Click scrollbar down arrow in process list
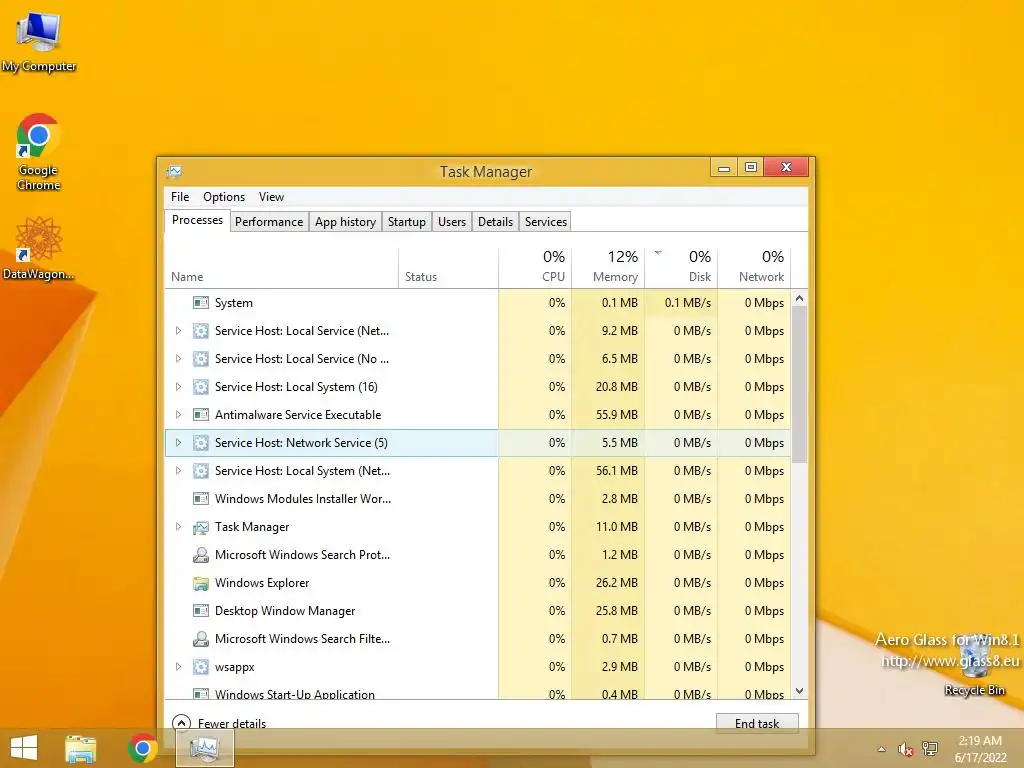This screenshot has height=768, width=1024. [799, 690]
